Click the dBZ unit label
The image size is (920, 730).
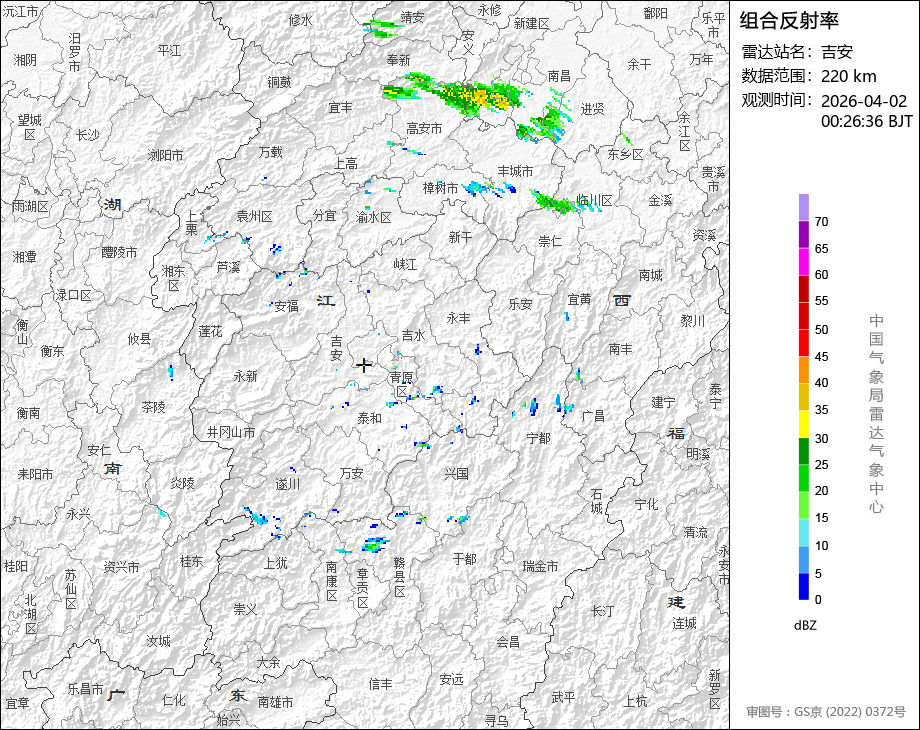pyautogui.click(x=805, y=625)
